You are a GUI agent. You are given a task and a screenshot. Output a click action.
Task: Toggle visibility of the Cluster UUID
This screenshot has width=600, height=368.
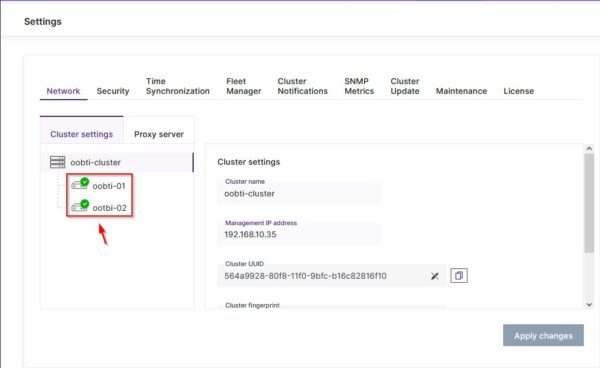tap(435, 276)
